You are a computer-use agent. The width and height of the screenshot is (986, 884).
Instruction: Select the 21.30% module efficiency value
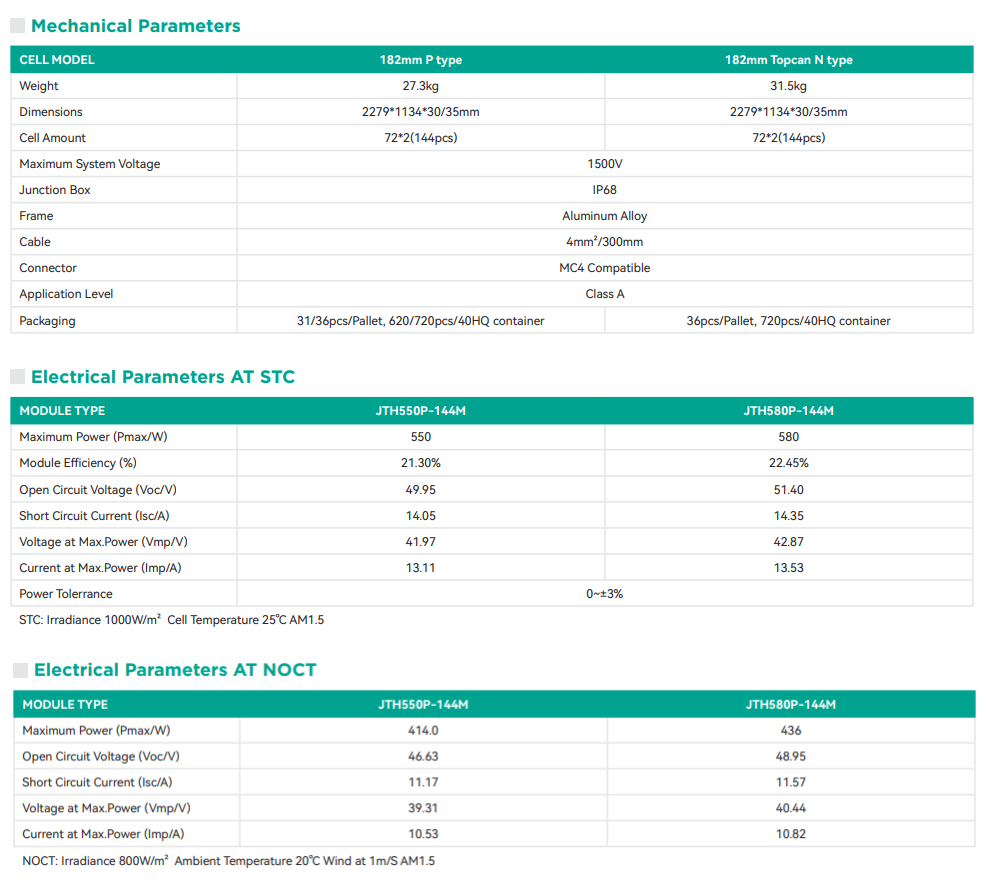point(420,463)
